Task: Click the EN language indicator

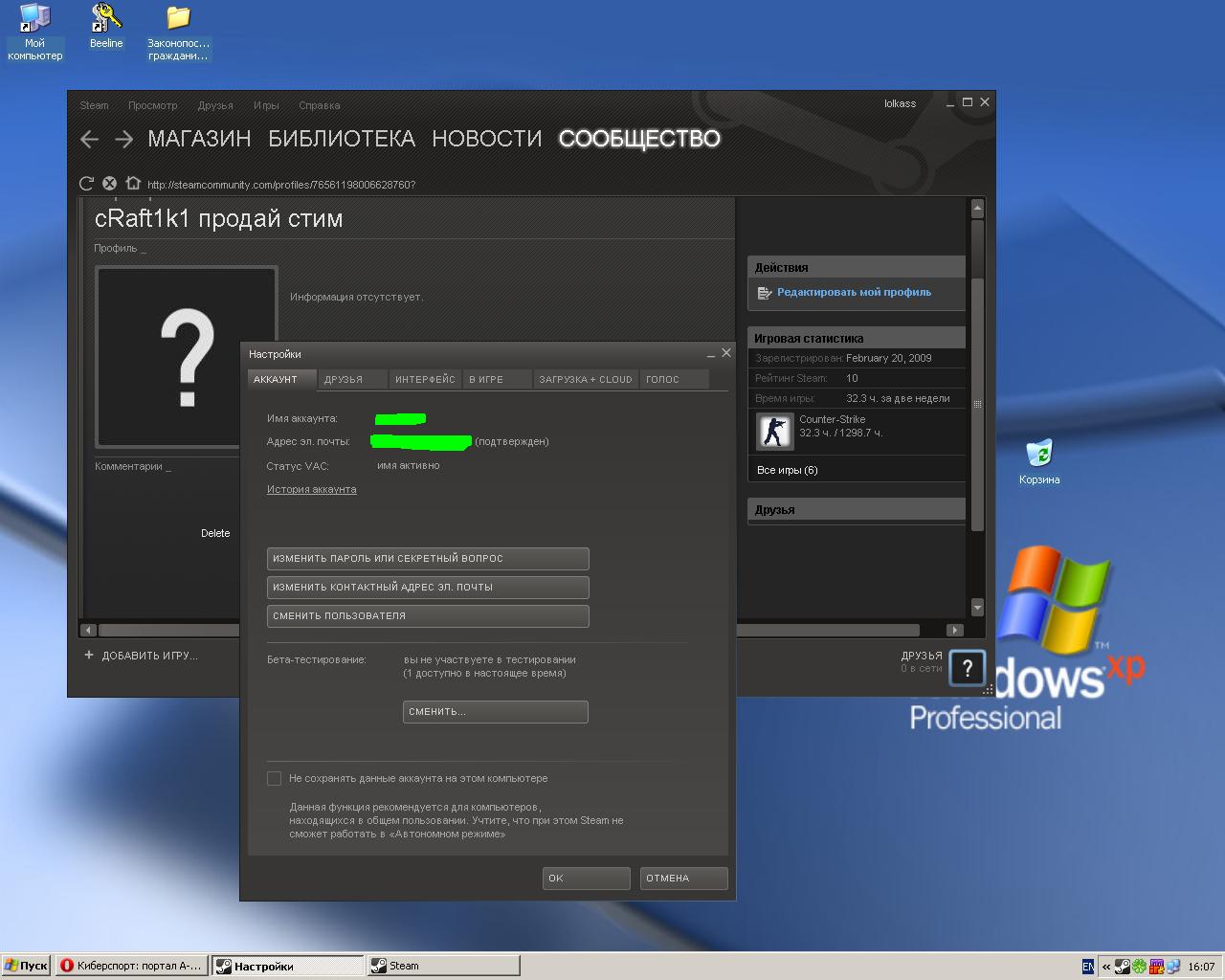Action: [1088, 967]
